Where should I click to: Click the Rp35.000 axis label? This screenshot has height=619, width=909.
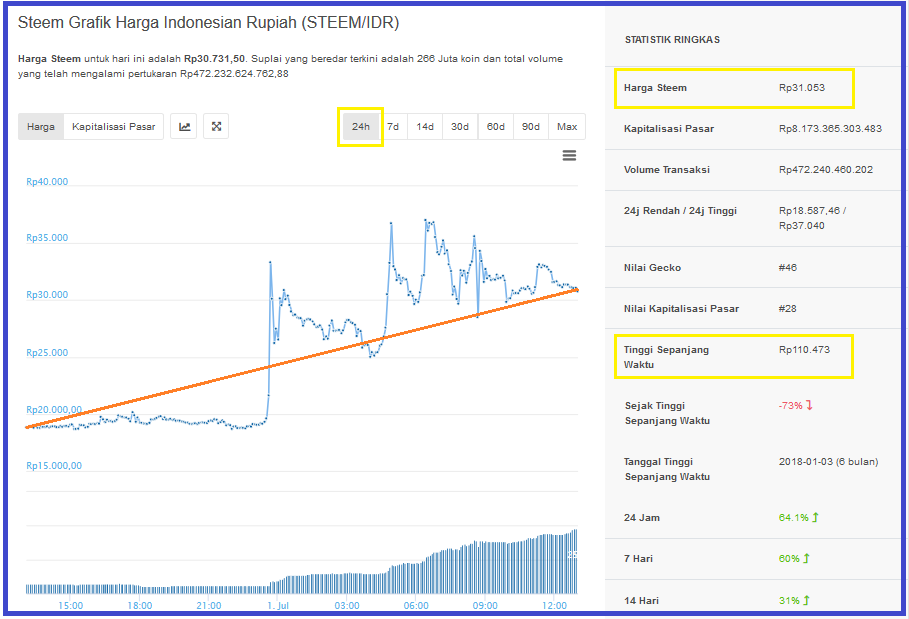[x=47, y=238]
